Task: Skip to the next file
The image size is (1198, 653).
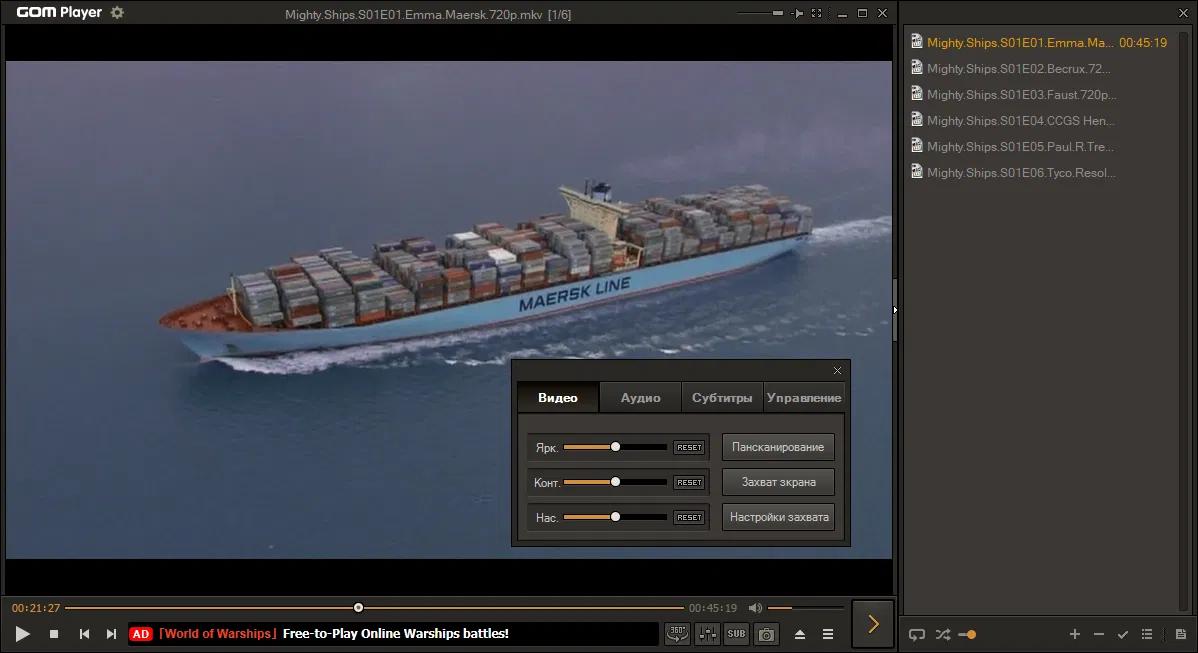Action: pyautogui.click(x=112, y=634)
